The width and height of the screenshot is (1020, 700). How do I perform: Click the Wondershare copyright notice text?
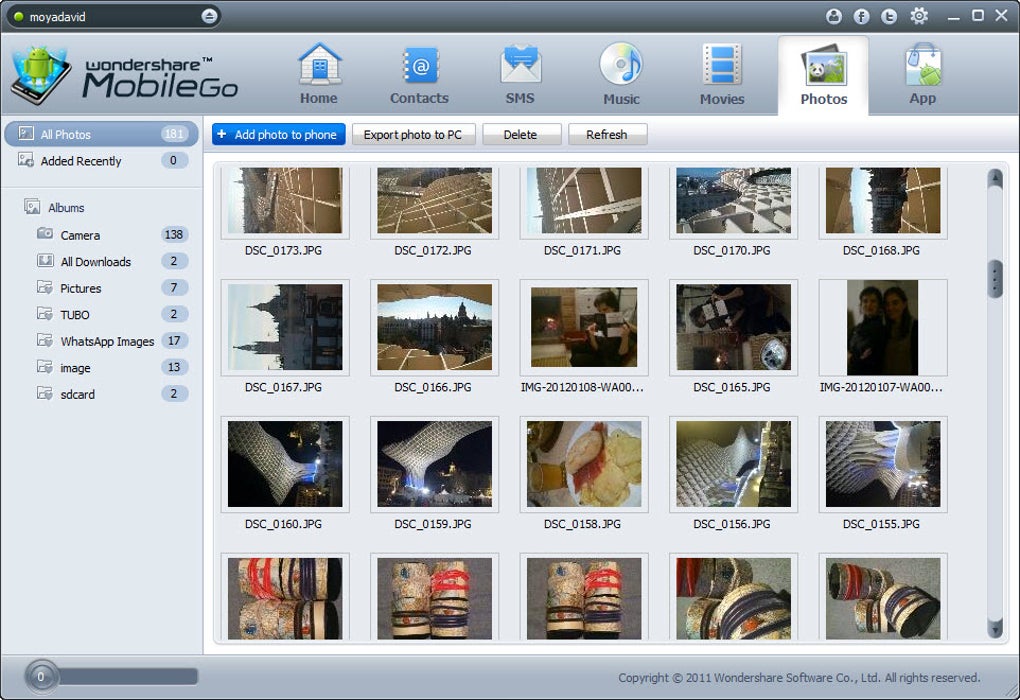click(x=799, y=678)
